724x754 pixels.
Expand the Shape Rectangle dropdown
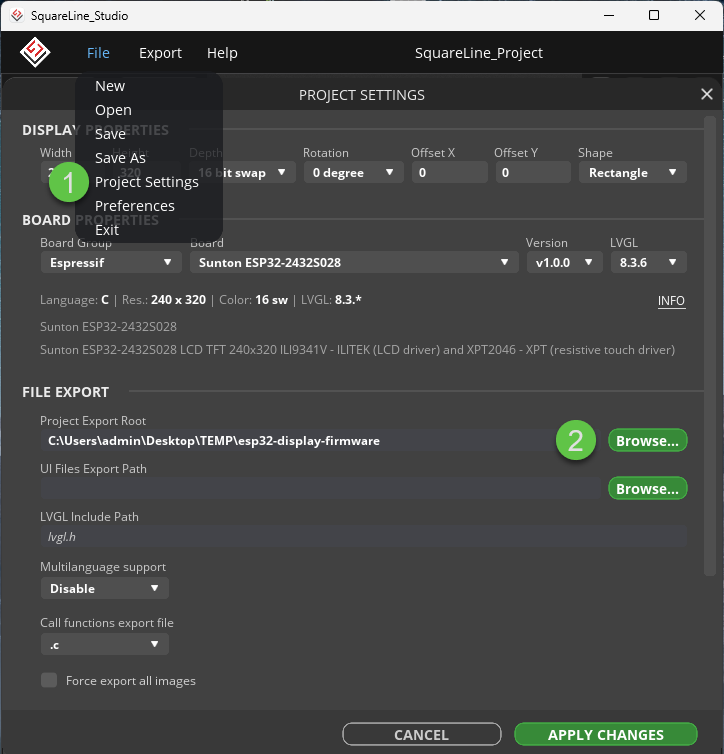pyautogui.click(x=633, y=172)
